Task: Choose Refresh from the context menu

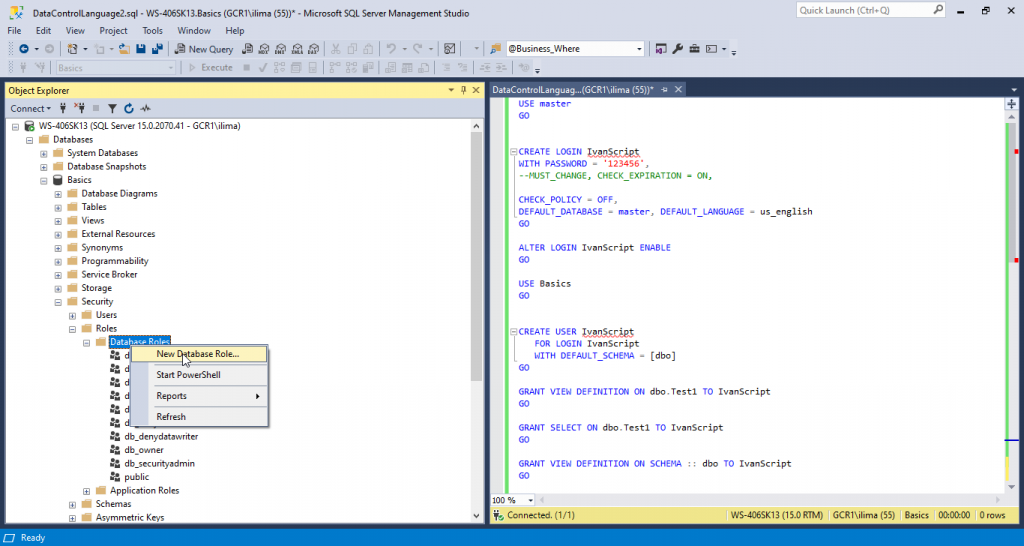Action: point(199,417)
